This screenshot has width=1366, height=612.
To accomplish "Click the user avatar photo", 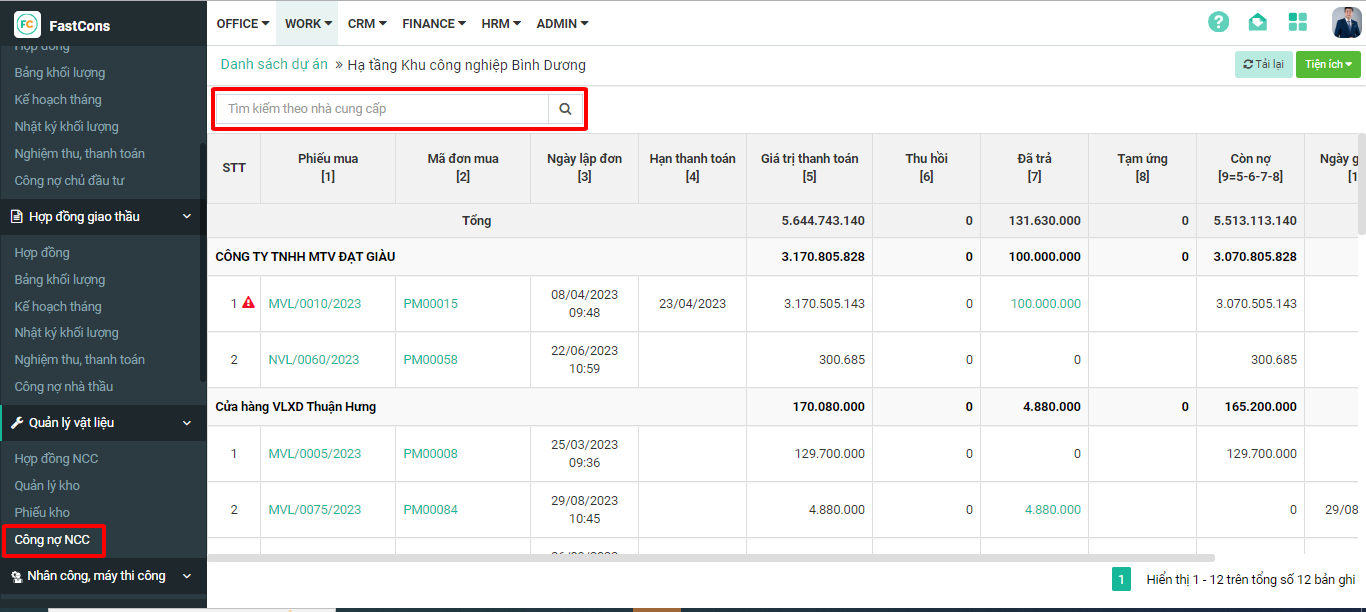I will click(1346, 22).
